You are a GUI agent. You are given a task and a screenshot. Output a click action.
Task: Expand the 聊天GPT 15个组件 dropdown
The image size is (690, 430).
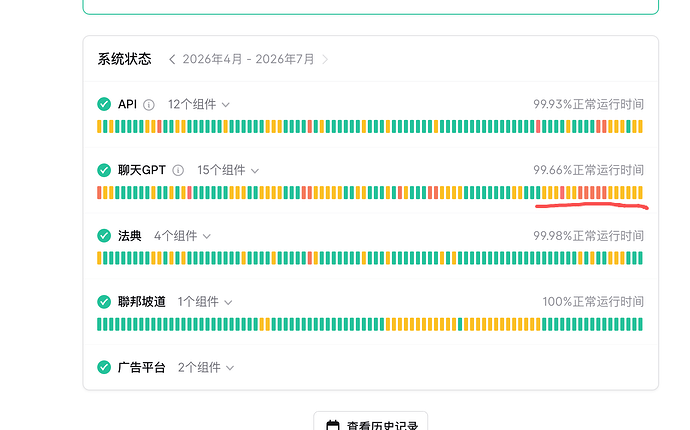[228, 170]
